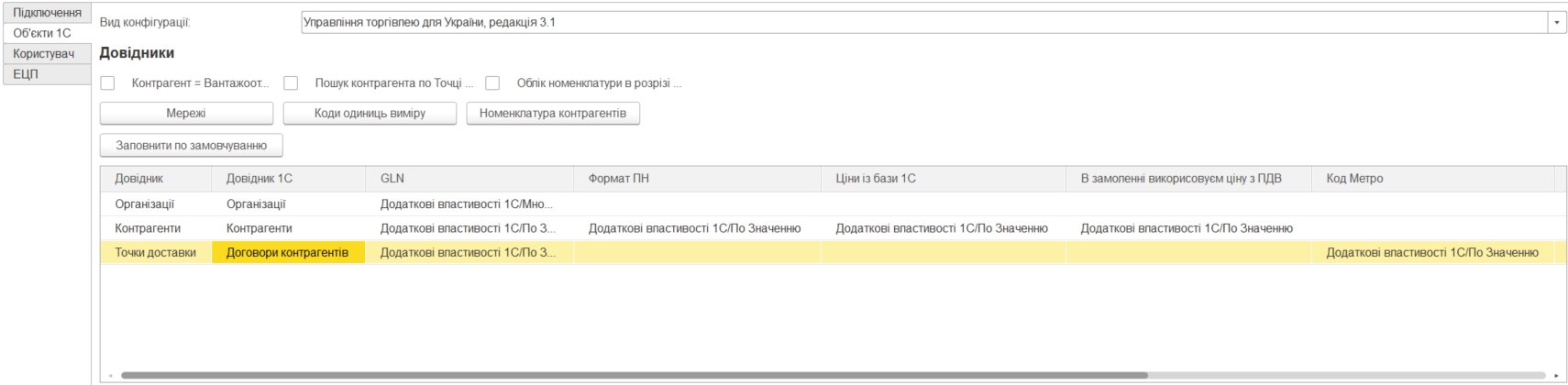Click the horizontal scrollbar of the table
This screenshot has height=385, width=1568.
pos(634,375)
